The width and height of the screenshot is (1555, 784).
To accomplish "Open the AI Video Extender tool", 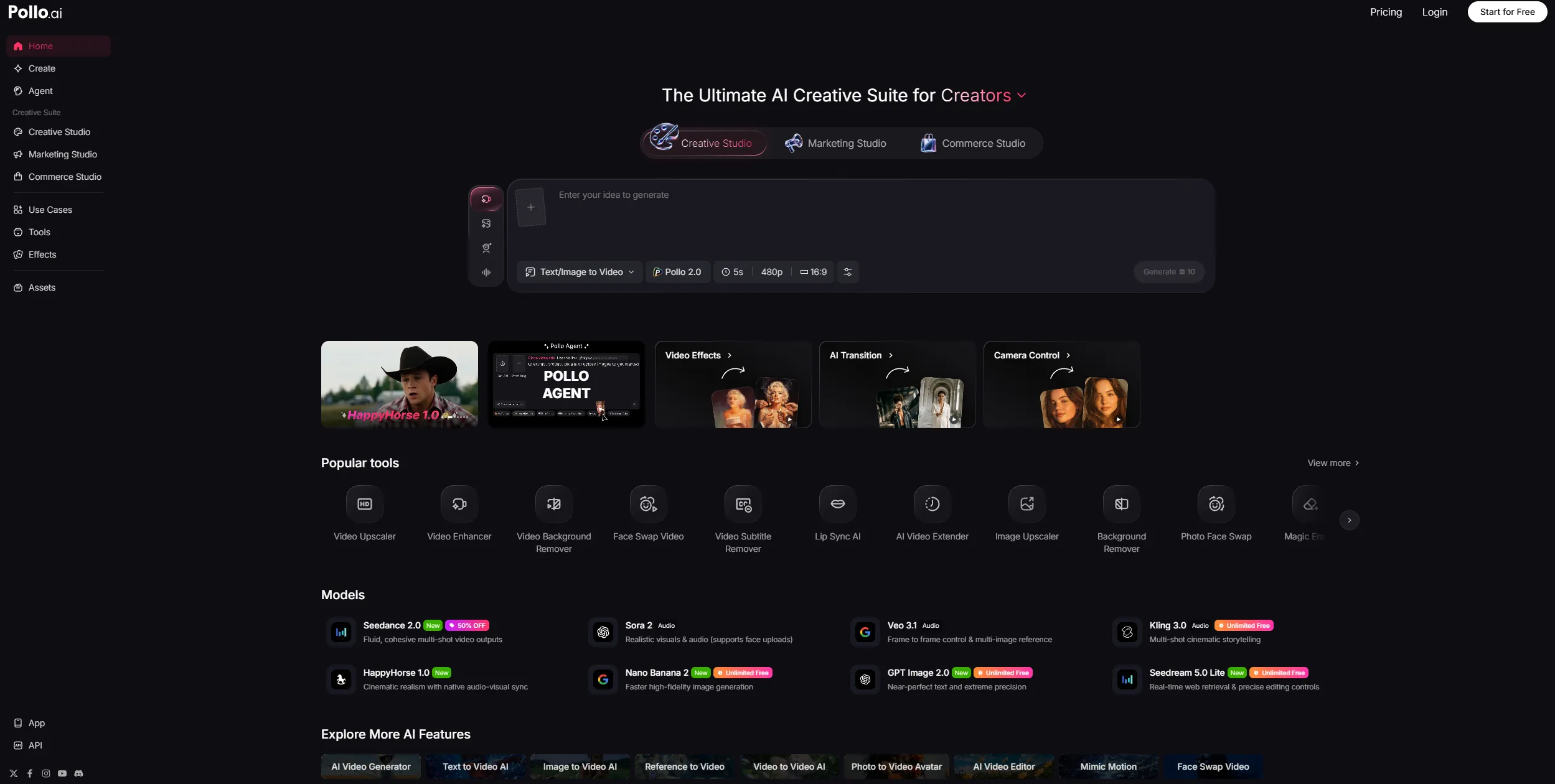I will (933, 514).
